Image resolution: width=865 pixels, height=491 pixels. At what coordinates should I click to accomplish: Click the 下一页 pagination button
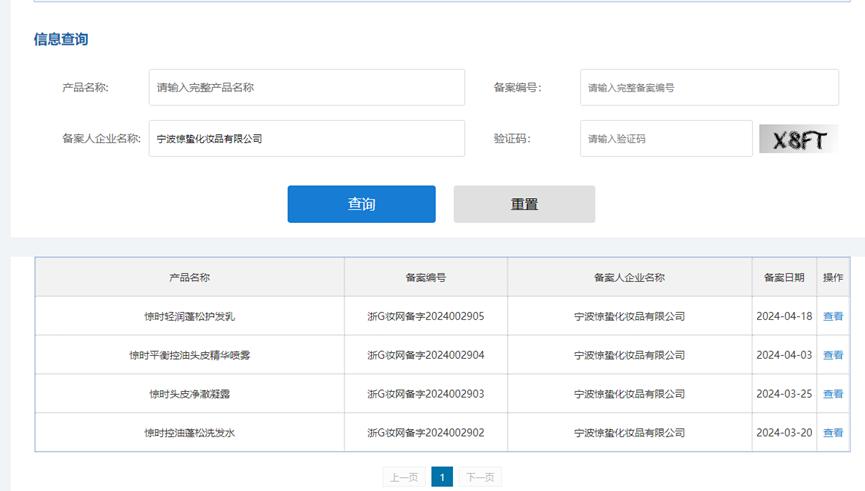point(480,477)
